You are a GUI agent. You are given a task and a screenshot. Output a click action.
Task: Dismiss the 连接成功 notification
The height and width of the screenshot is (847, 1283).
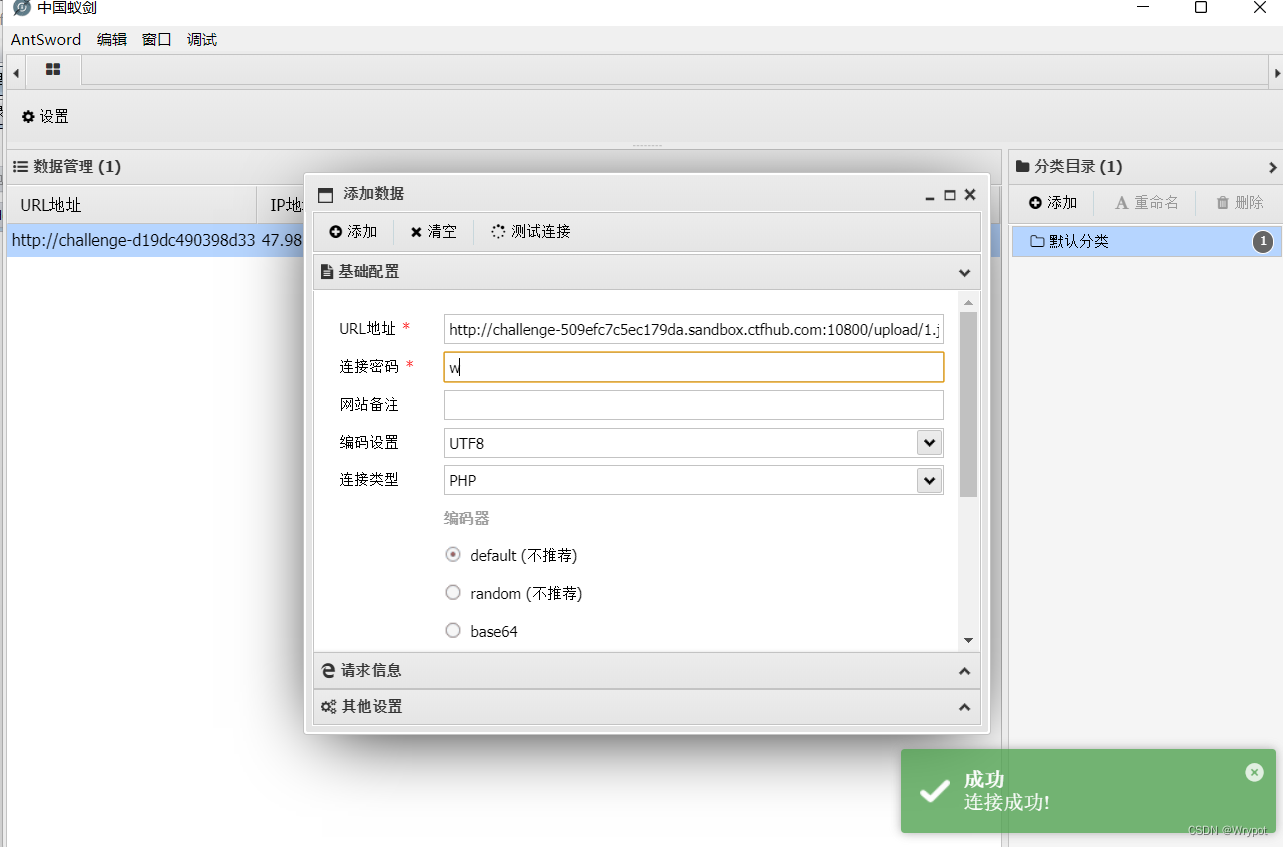tap(1255, 772)
